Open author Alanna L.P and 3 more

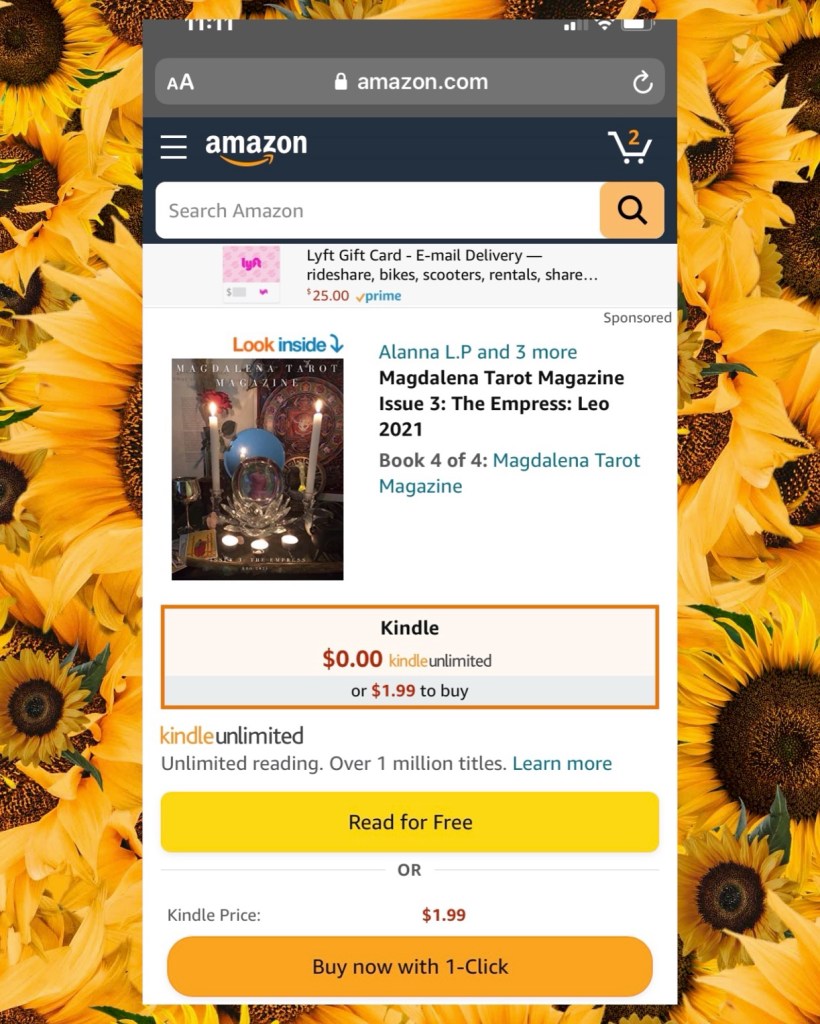pos(478,352)
